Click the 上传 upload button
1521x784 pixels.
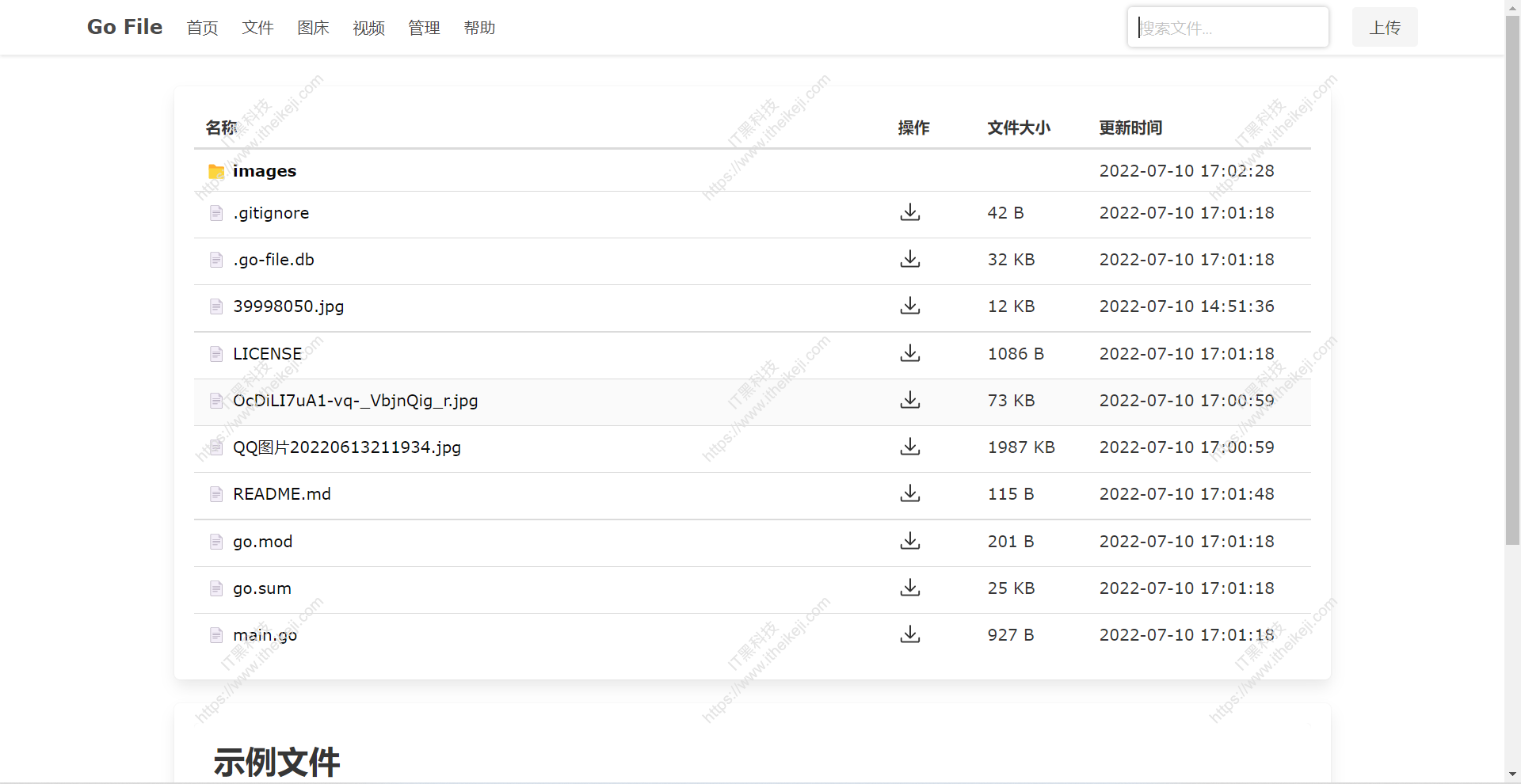1383,27
